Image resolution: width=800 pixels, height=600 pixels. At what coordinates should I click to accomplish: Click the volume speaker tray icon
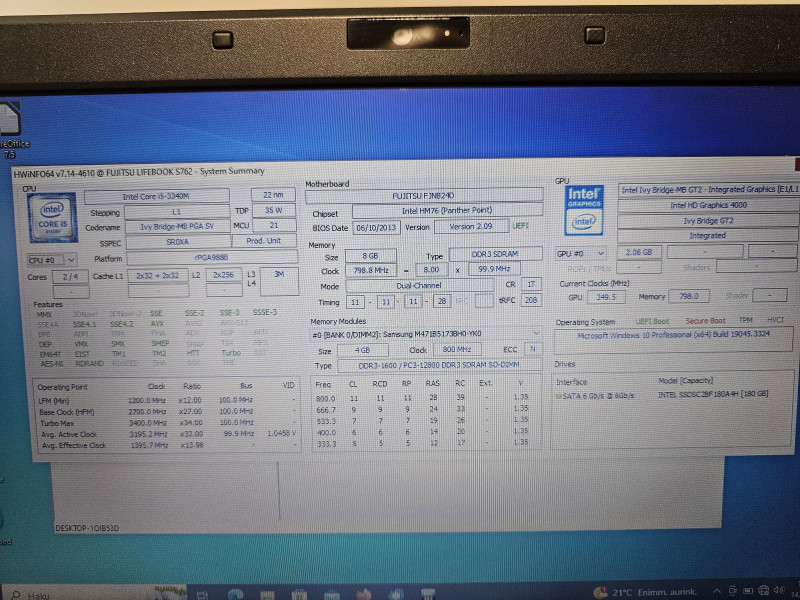tap(779, 590)
